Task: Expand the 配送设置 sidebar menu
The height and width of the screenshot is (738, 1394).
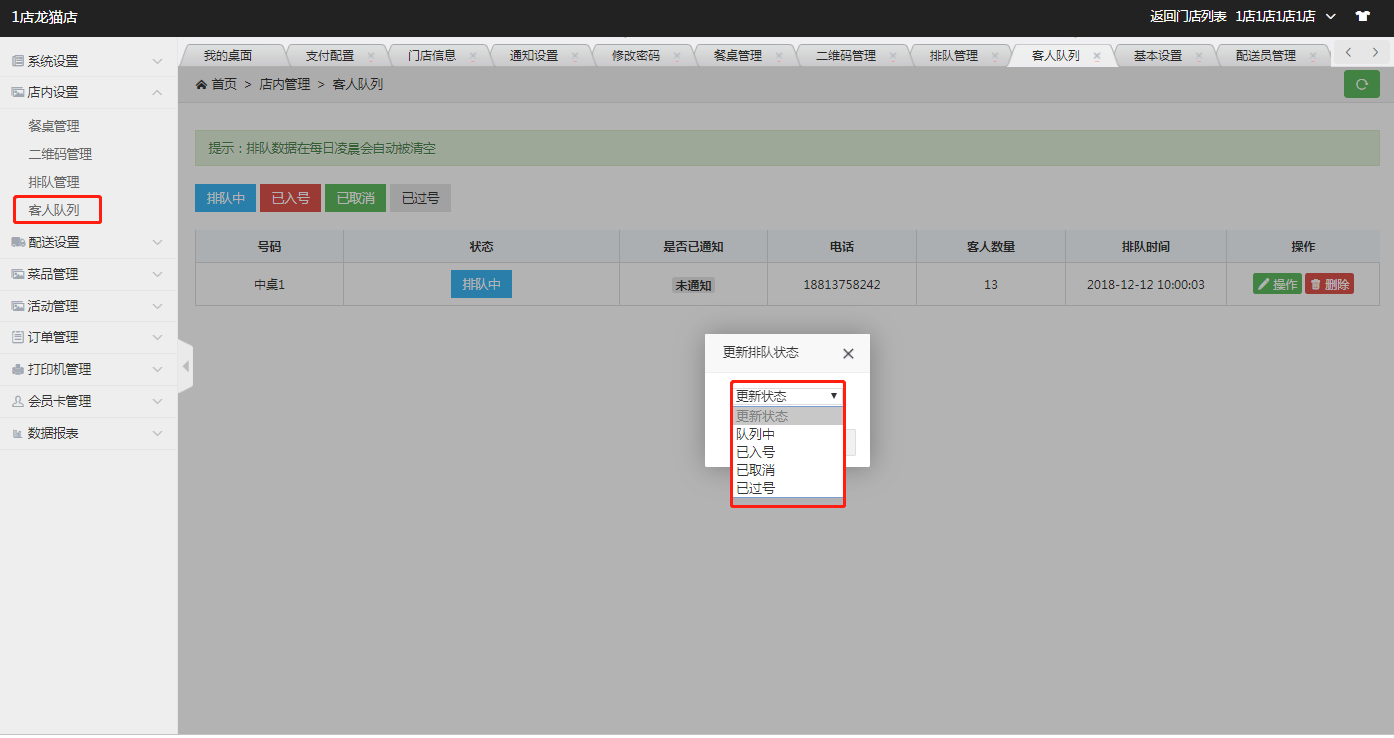Action: [x=88, y=242]
